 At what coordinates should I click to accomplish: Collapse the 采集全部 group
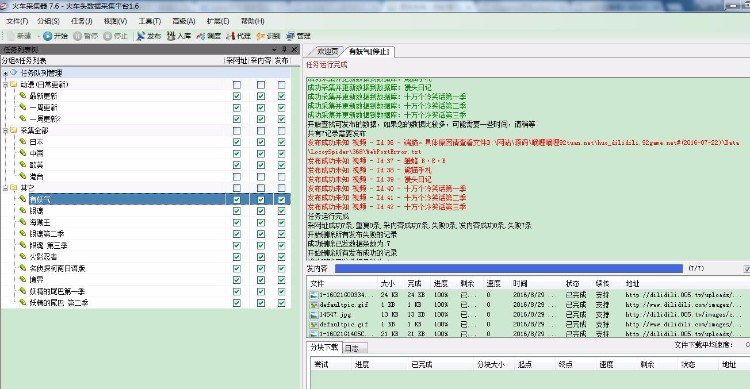[x=5, y=131]
